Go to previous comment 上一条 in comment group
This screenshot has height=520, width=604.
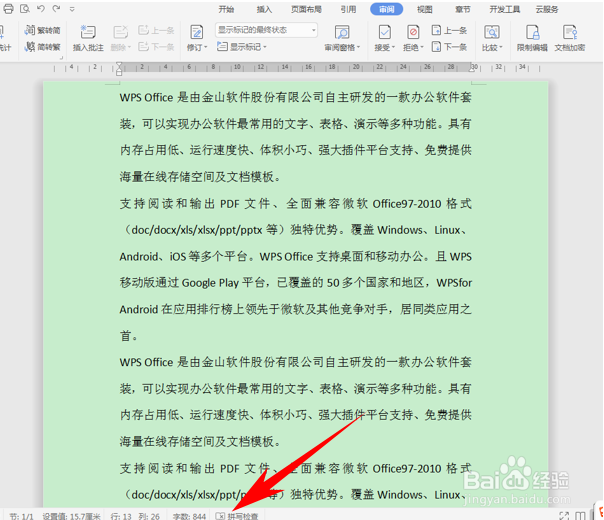click(x=156, y=30)
